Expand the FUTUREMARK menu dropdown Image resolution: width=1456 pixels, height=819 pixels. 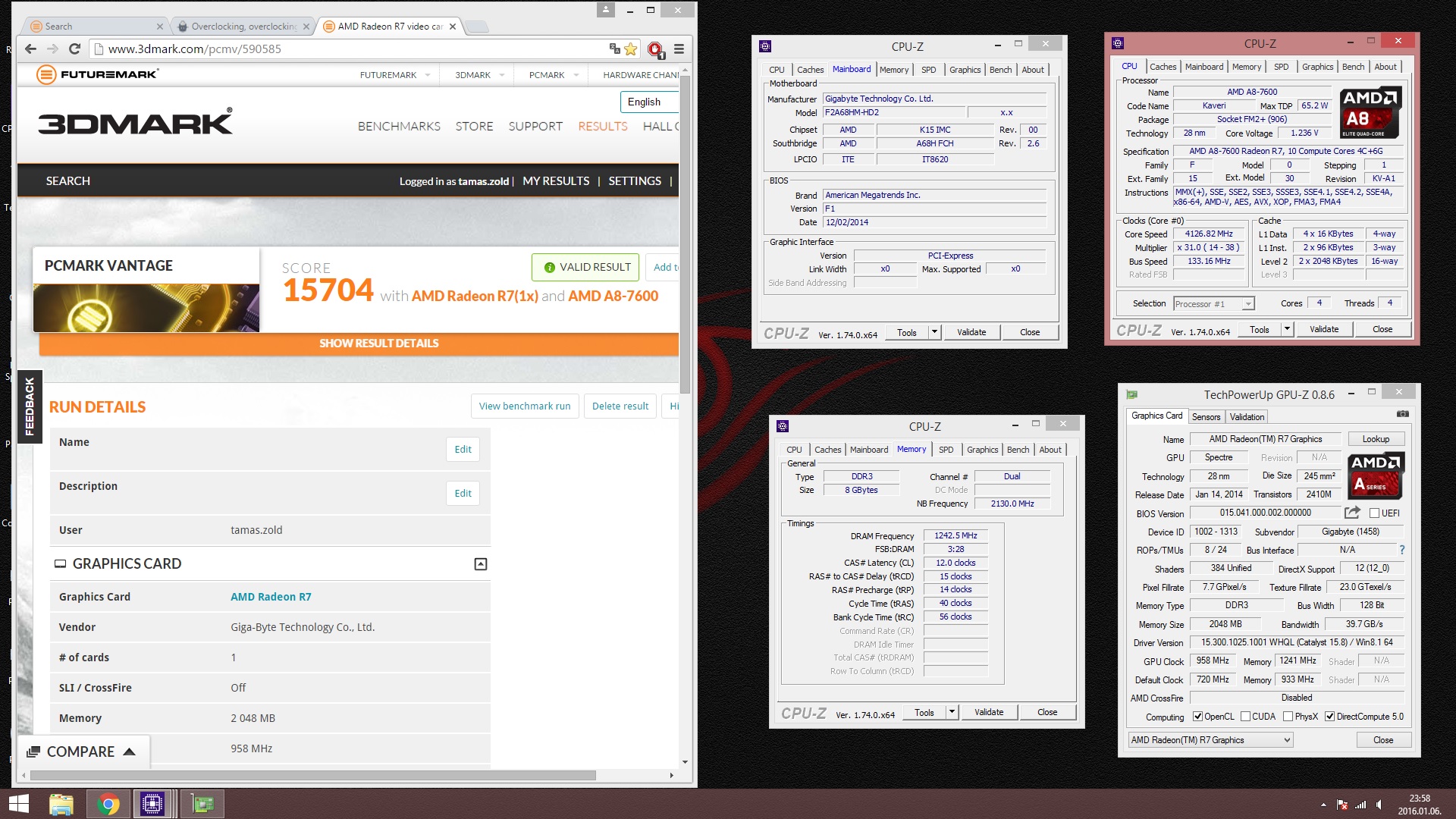pos(428,75)
